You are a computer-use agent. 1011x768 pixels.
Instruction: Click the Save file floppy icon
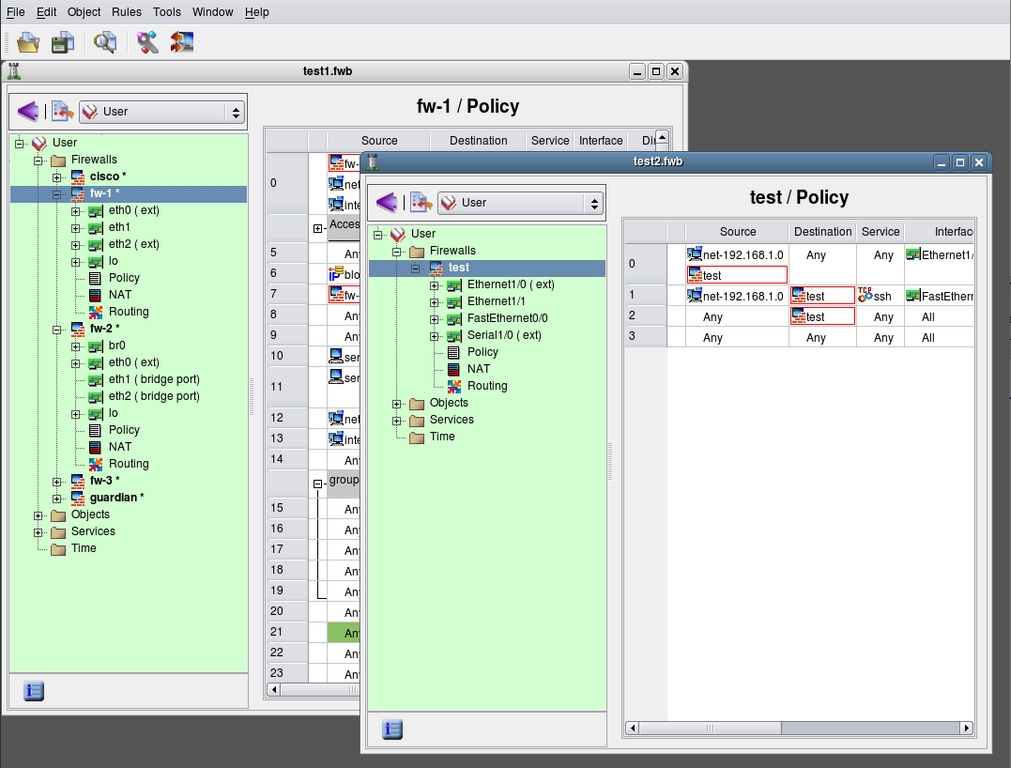click(63, 42)
